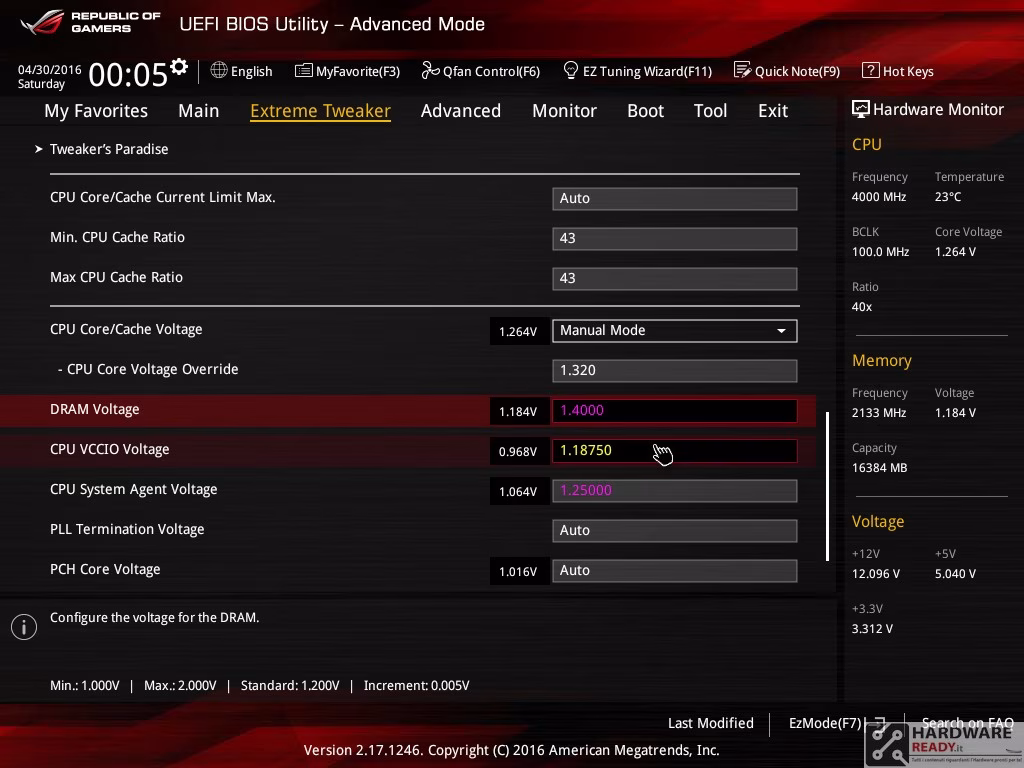
Task: Click the Manual Mode dropdown arrow
Action: 781,330
